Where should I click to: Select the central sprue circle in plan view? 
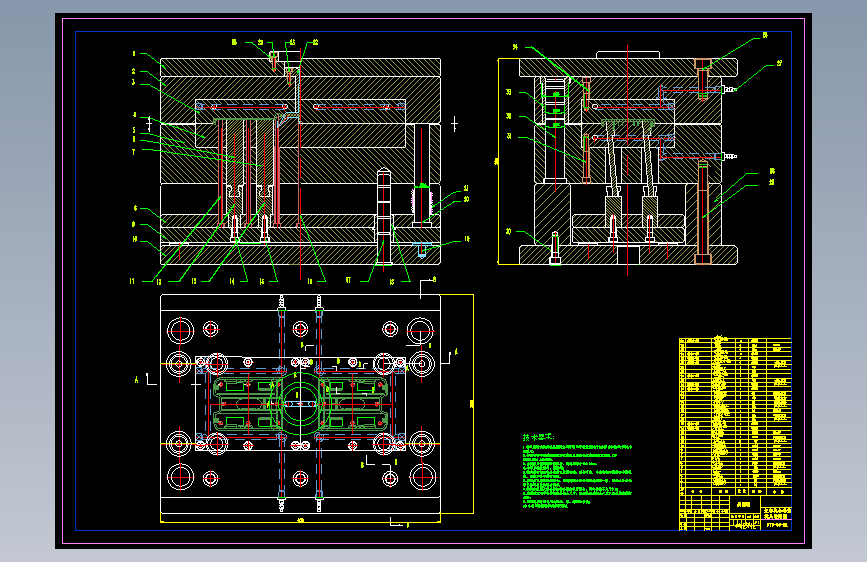300,403
